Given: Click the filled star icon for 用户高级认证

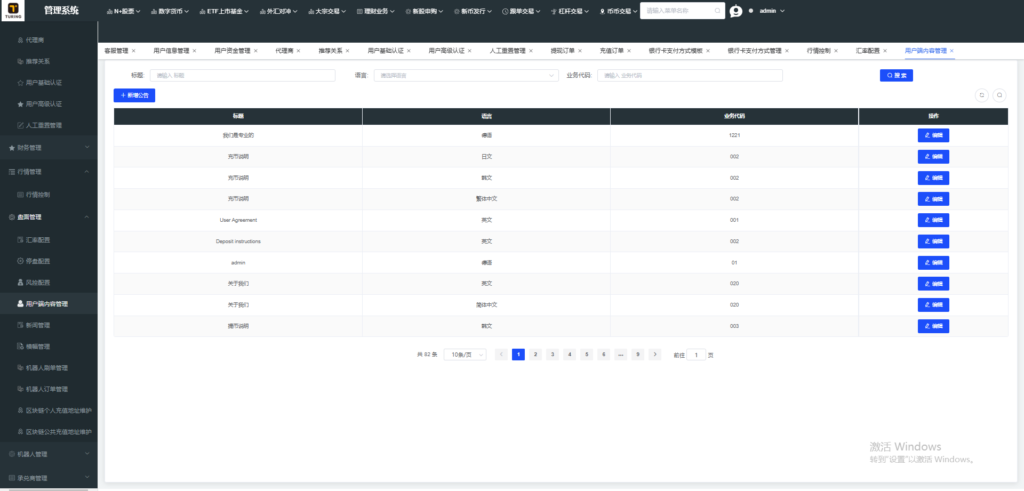Looking at the screenshot, I should point(20,104).
